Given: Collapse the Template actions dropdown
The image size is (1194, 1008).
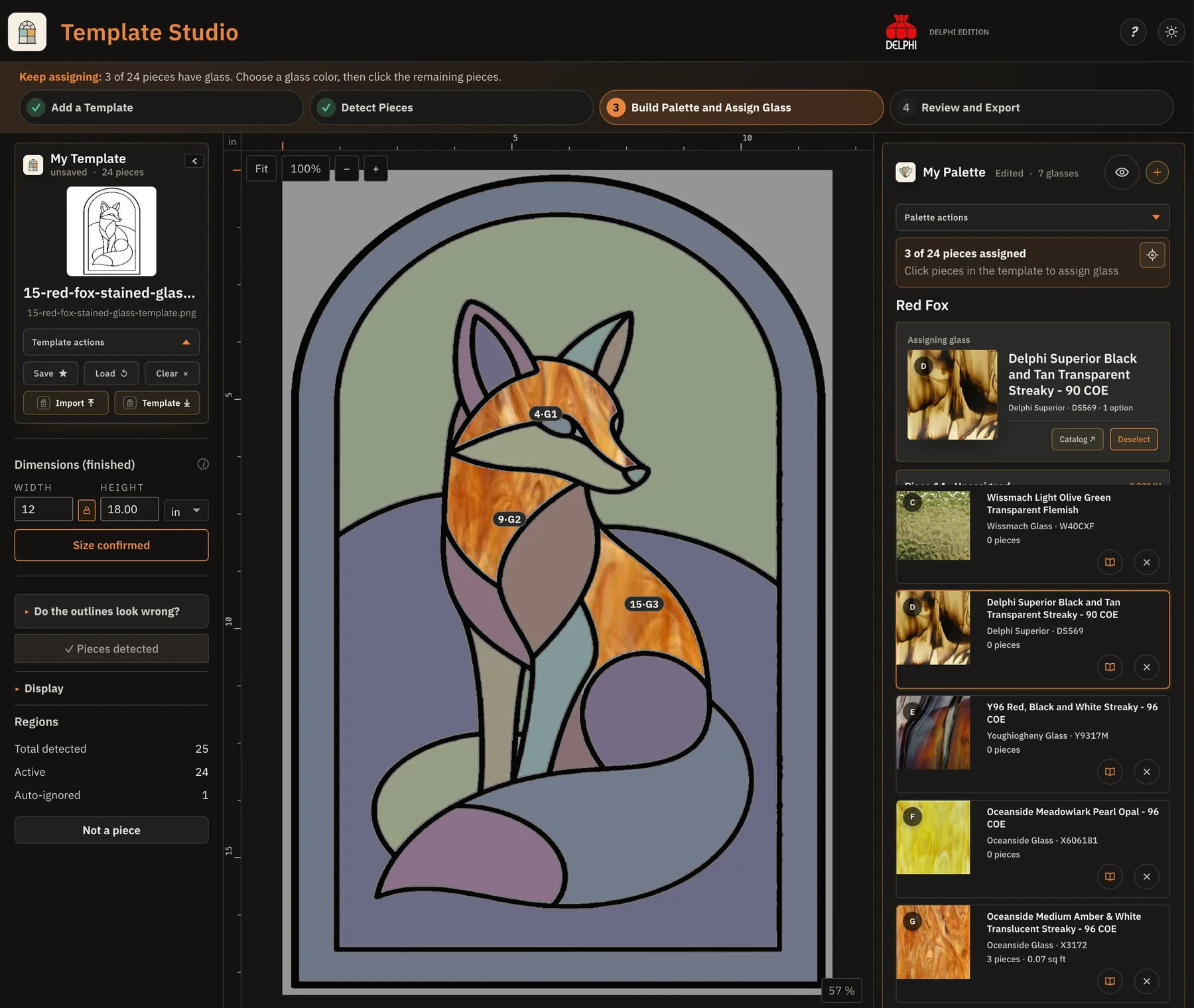Looking at the screenshot, I should [x=111, y=342].
